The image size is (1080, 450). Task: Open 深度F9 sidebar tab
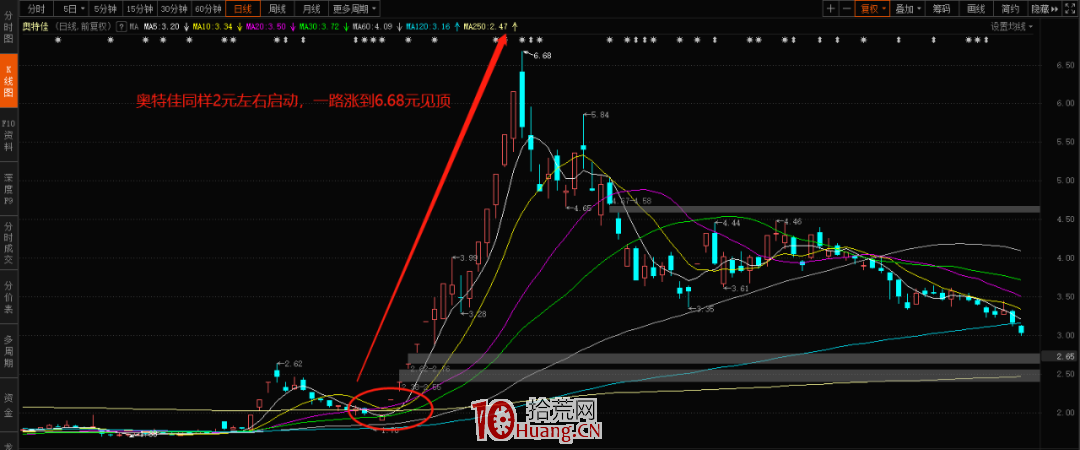[9, 190]
